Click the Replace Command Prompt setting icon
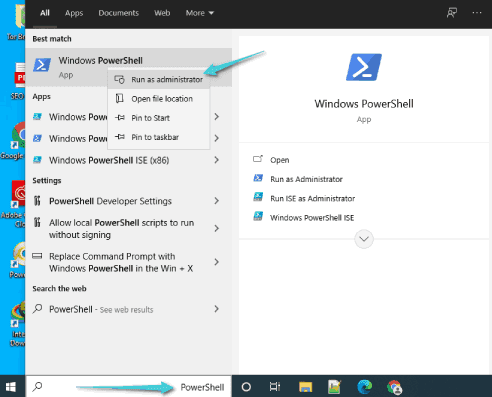The width and height of the screenshot is (492, 397). [x=37, y=256]
